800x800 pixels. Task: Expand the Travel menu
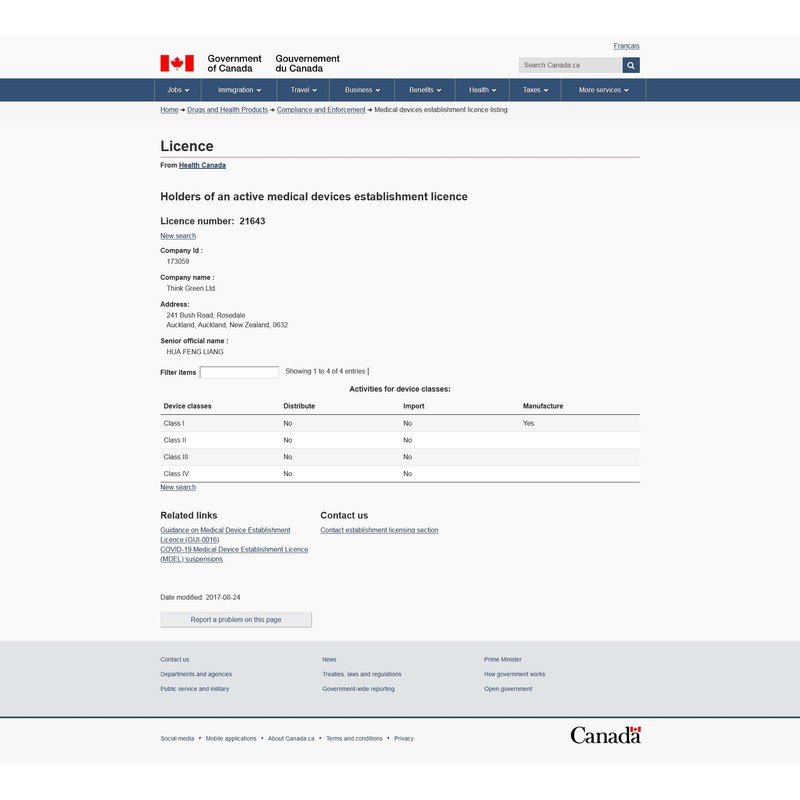[x=304, y=90]
